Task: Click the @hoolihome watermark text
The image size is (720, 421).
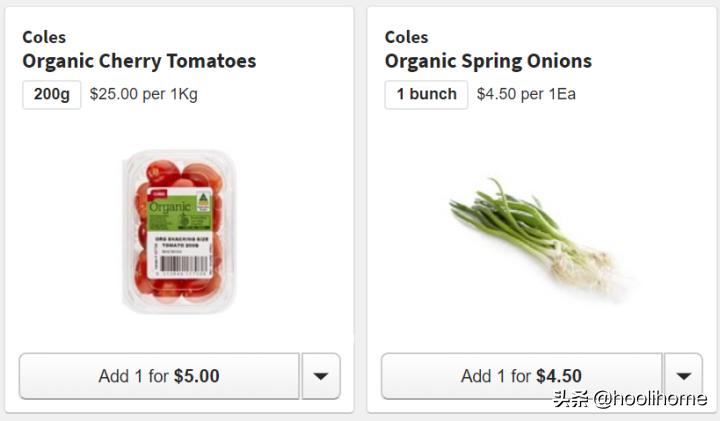Action: click(x=650, y=399)
